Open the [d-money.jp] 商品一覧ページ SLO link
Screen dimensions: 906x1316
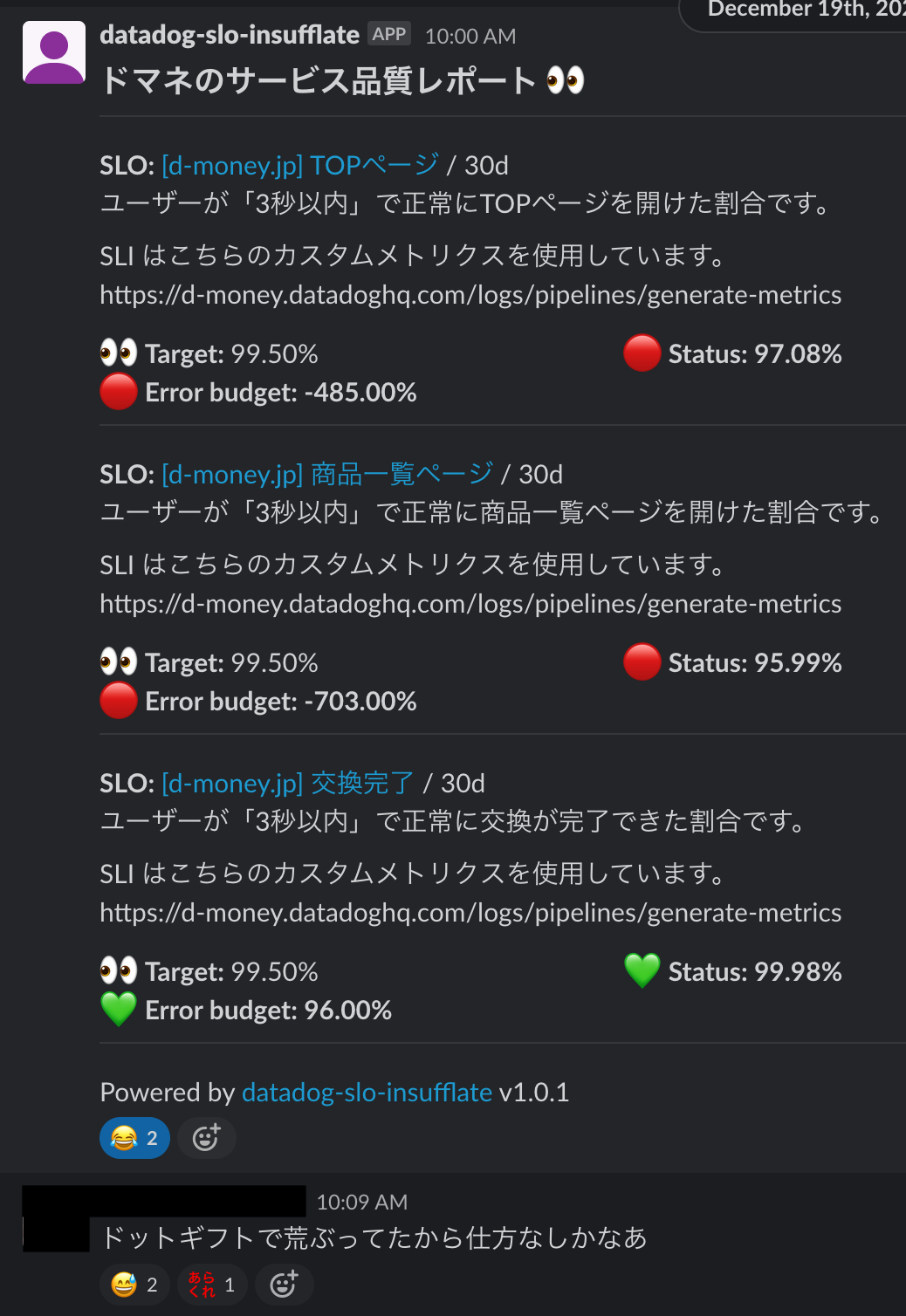tap(327, 474)
